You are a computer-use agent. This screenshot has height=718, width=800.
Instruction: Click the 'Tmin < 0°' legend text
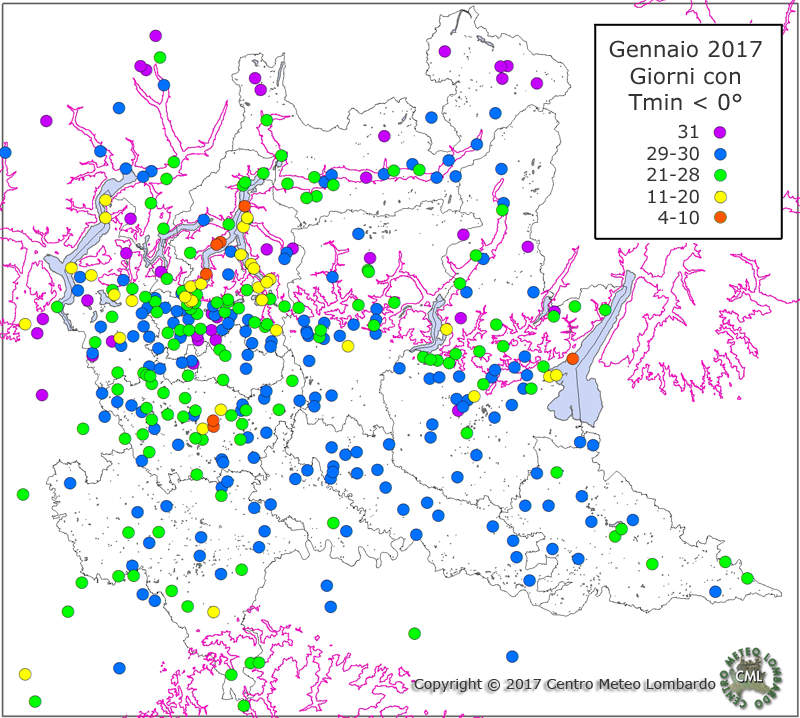click(x=685, y=102)
